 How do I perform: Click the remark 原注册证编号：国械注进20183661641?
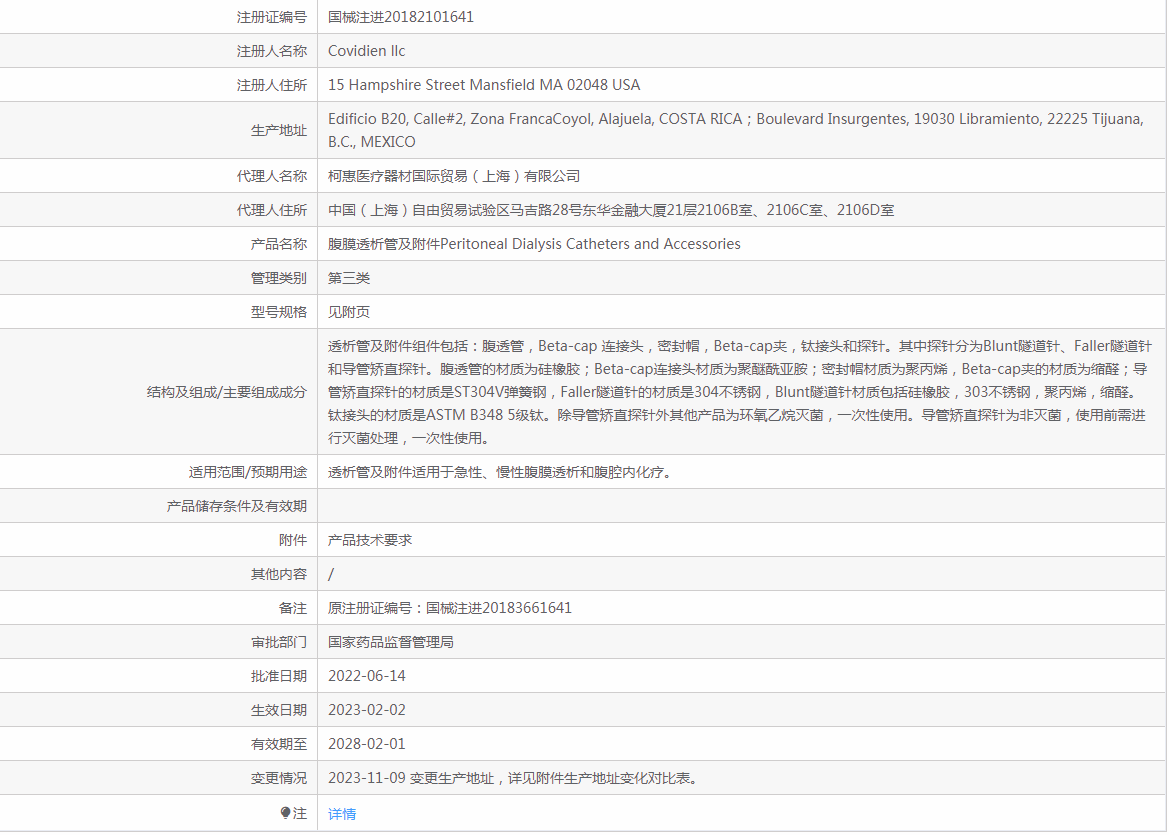pos(450,608)
